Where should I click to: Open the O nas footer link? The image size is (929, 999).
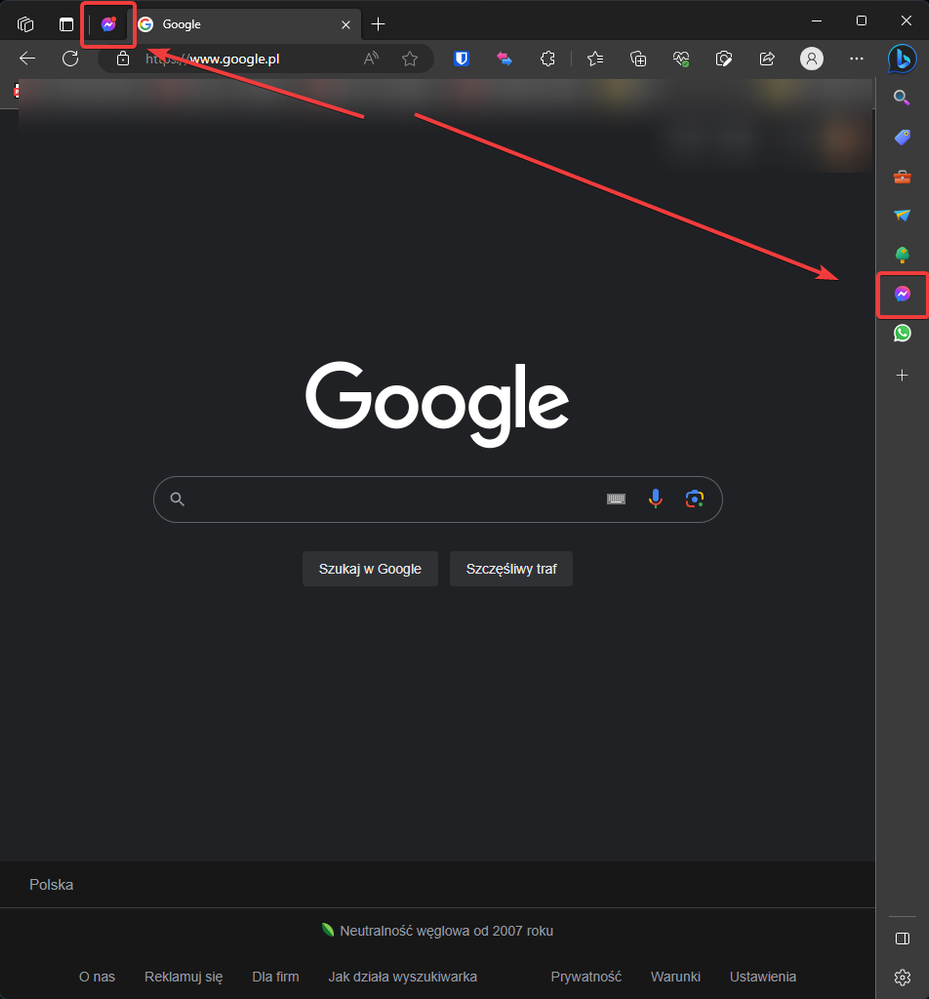coord(97,977)
